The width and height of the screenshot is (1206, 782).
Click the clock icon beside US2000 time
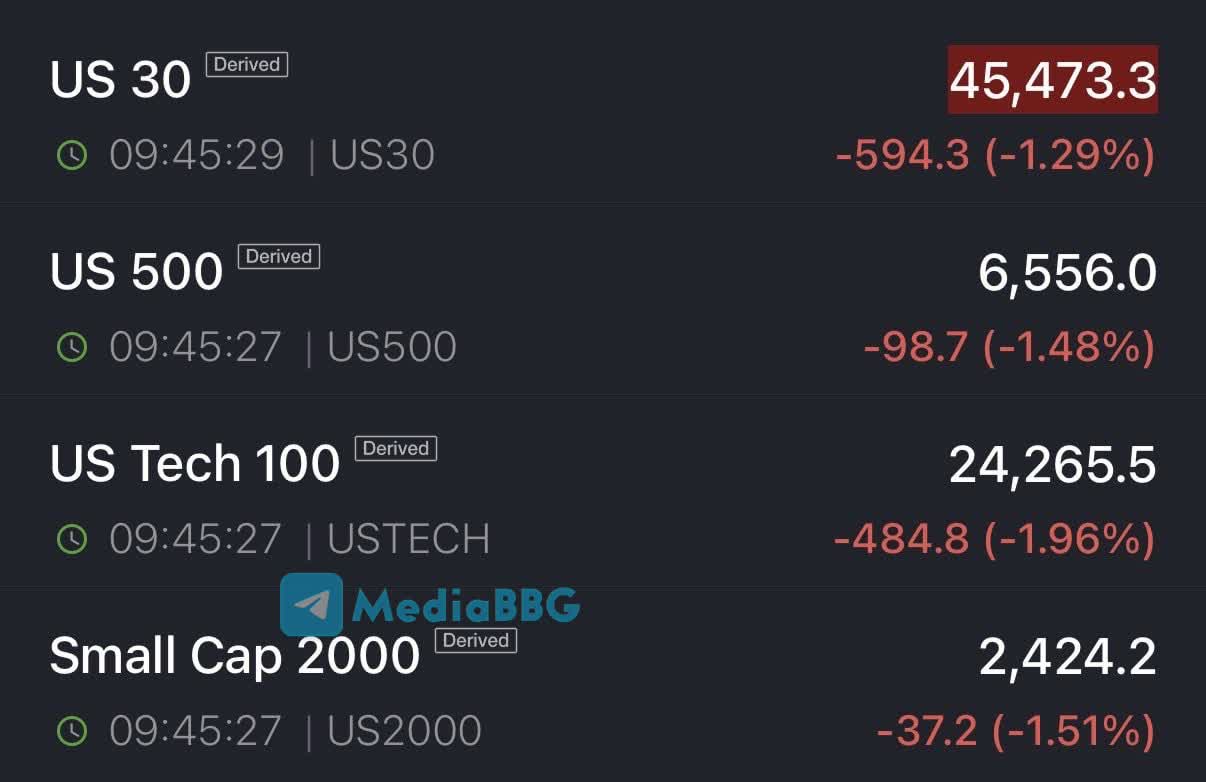coord(72,731)
